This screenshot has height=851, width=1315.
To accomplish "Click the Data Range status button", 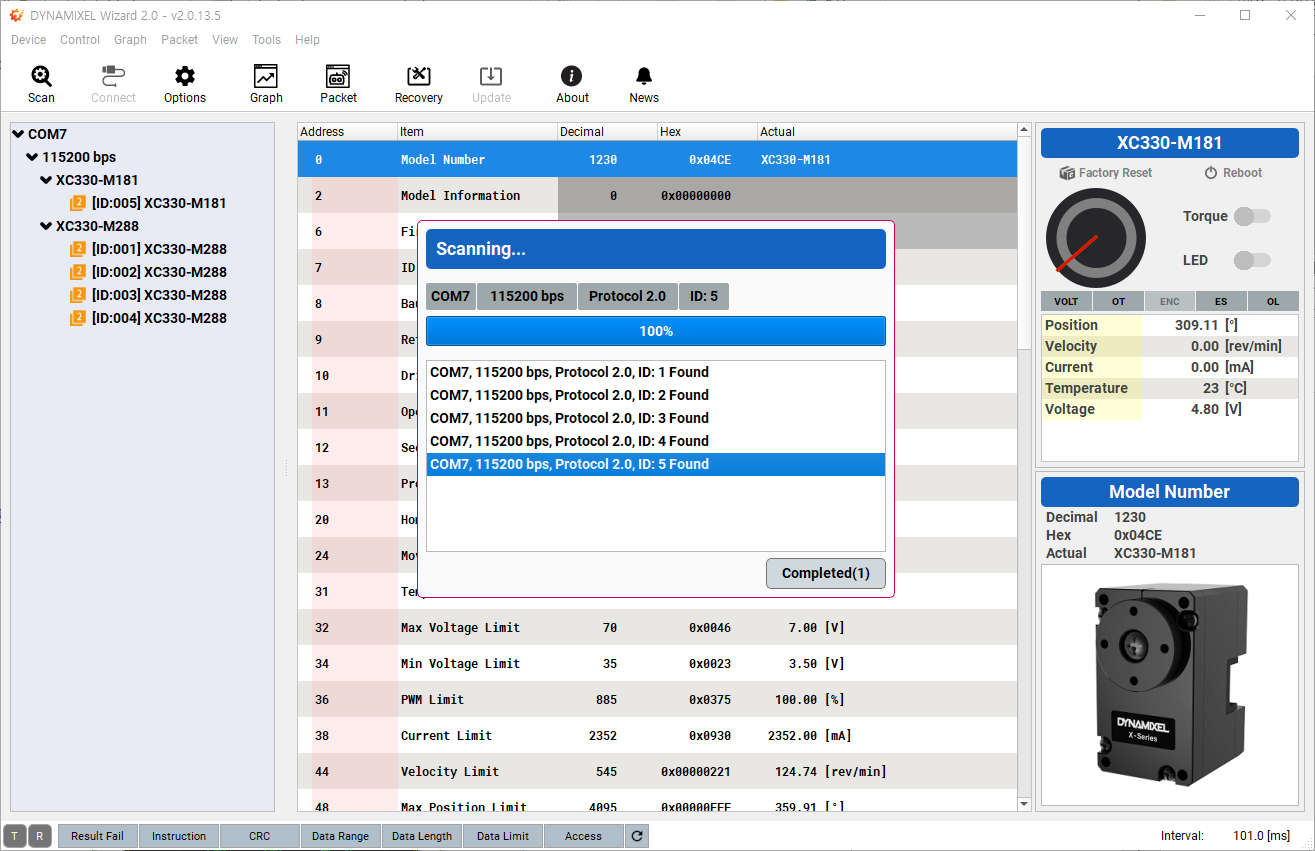I will pyautogui.click(x=340, y=836).
